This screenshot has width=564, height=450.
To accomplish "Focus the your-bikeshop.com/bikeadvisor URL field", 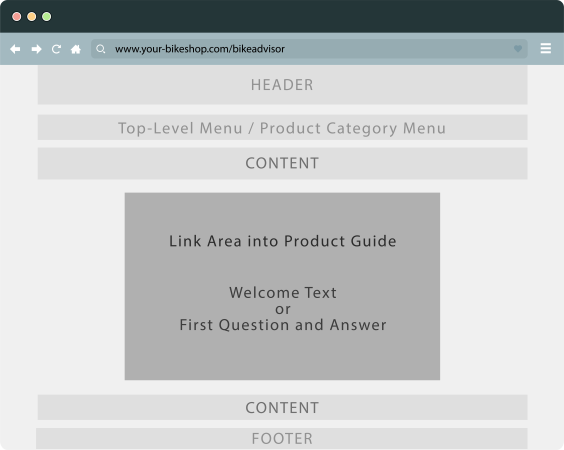I will pos(309,49).
